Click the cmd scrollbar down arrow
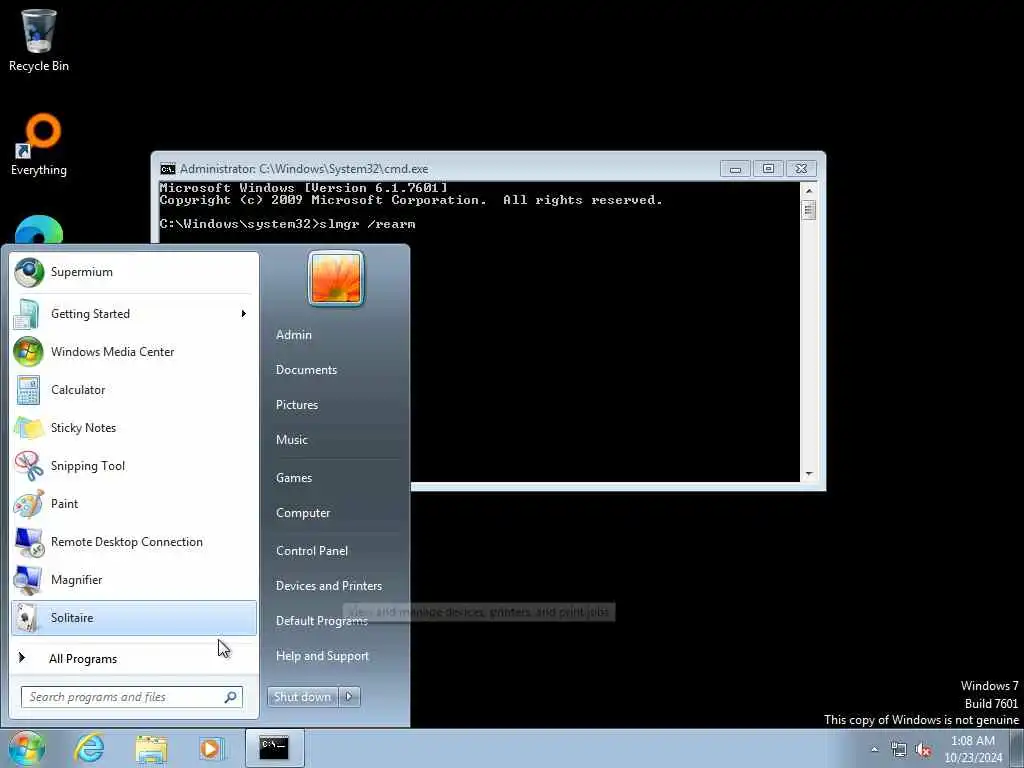 [808, 474]
